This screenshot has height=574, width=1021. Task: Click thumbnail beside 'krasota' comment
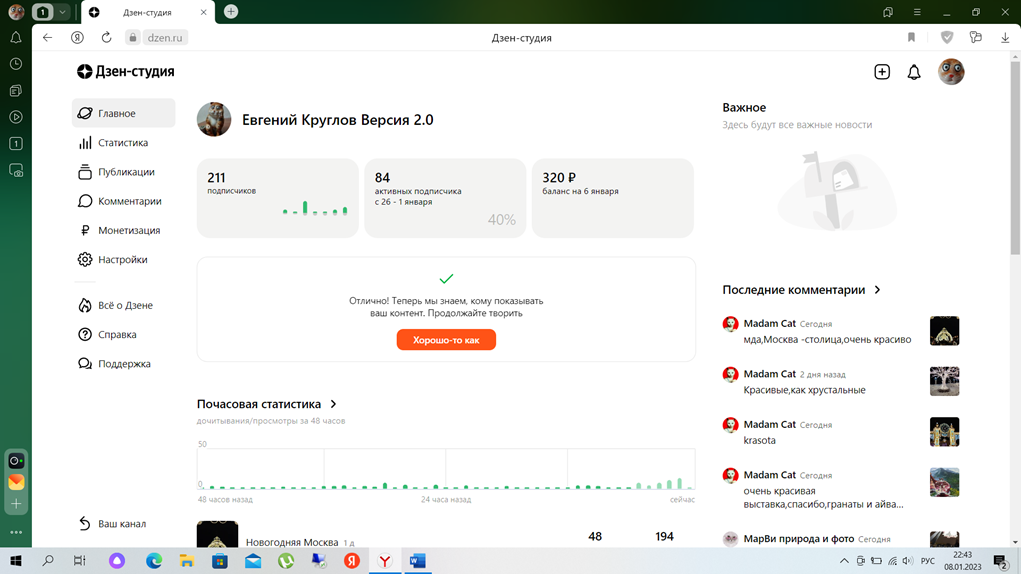pyautogui.click(x=944, y=431)
